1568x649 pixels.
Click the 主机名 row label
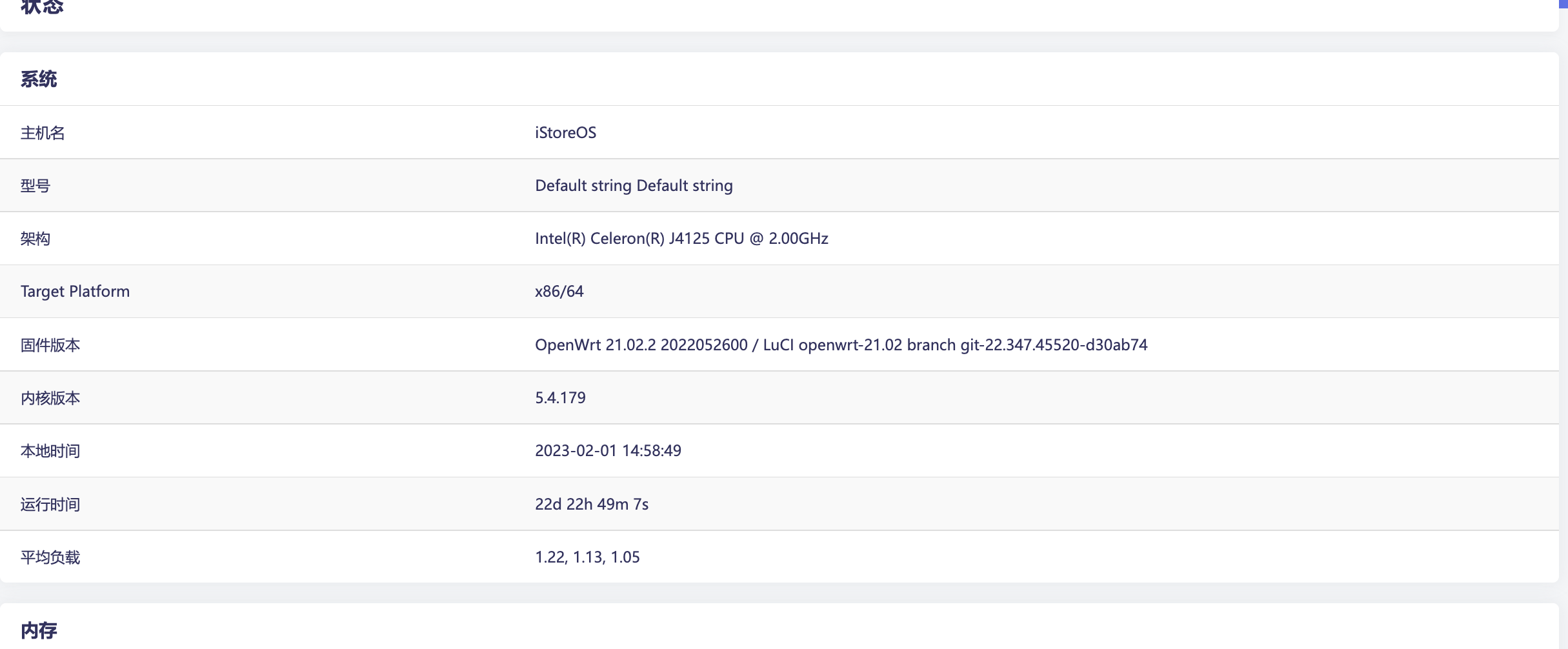pyautogui.click(x=43, y=133)
